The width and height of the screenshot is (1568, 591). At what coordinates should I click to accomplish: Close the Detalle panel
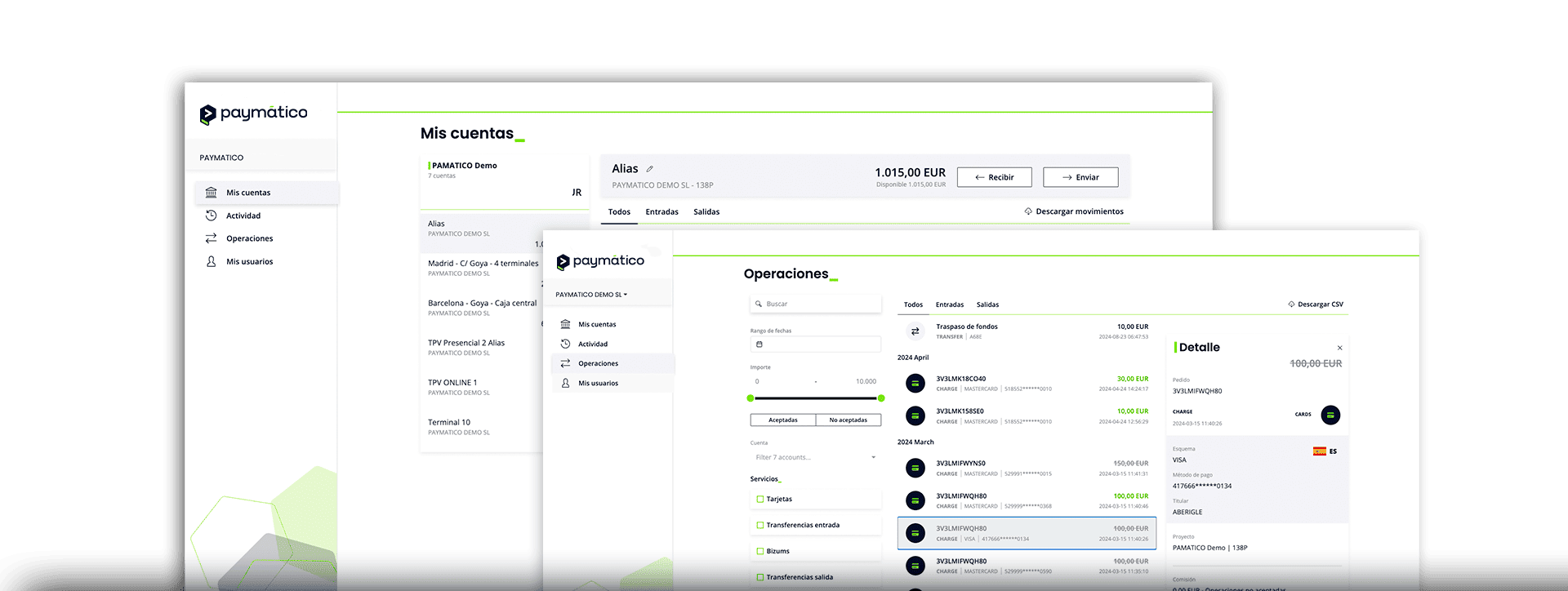click(1339, 348)
